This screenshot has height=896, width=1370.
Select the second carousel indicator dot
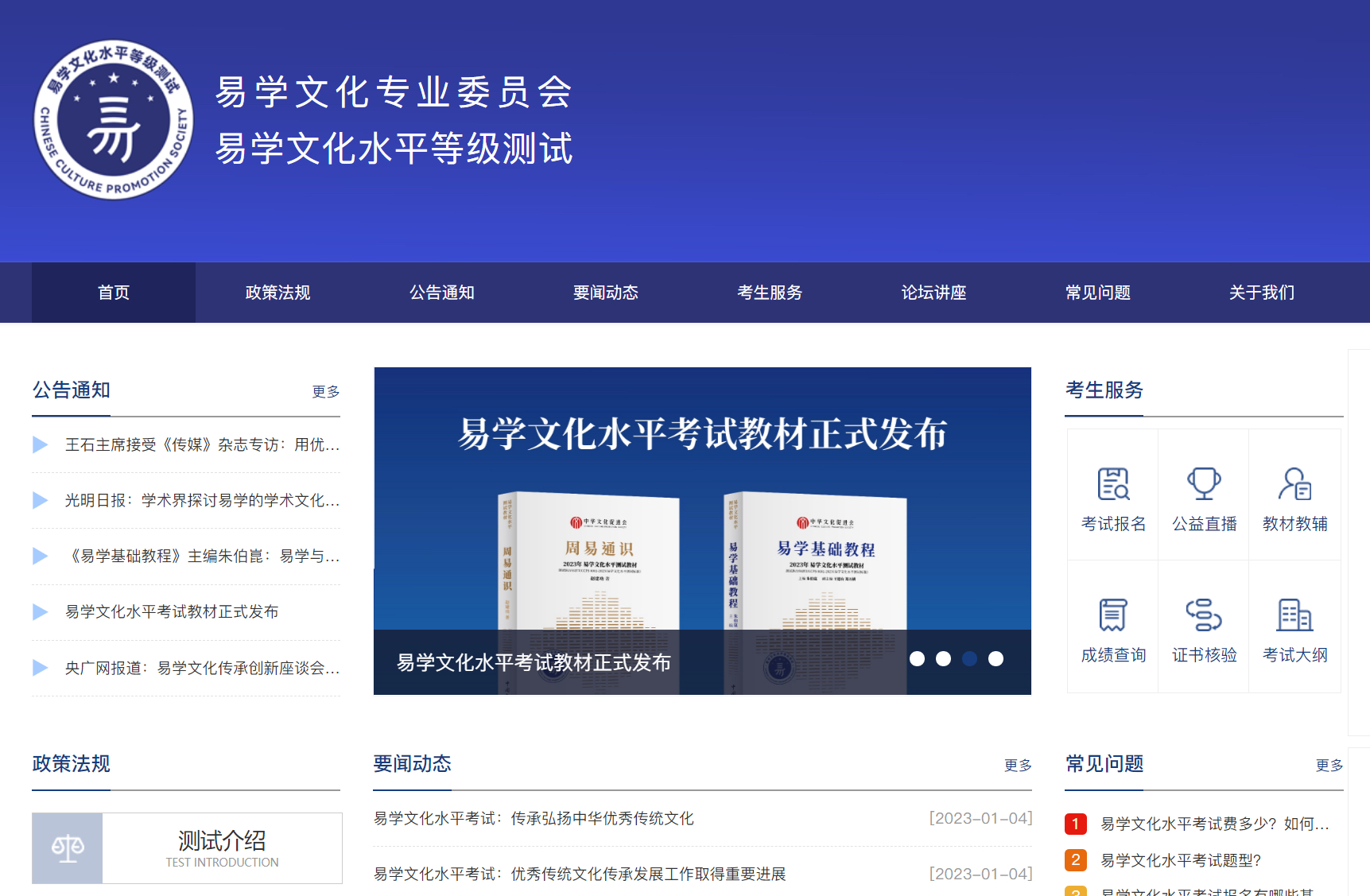pos(944,658)
